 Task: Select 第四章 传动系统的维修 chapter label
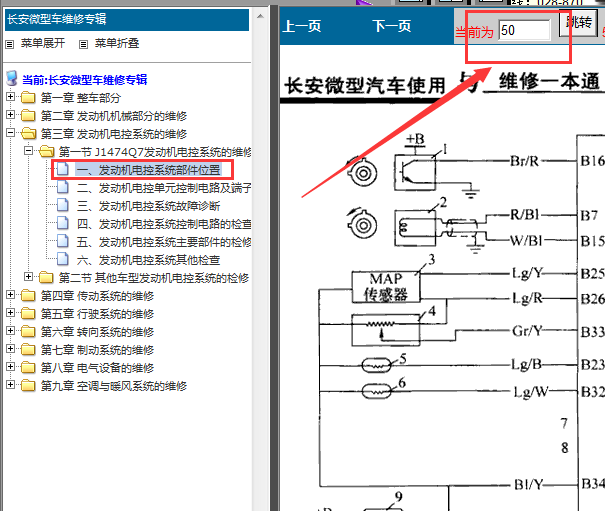97,296
